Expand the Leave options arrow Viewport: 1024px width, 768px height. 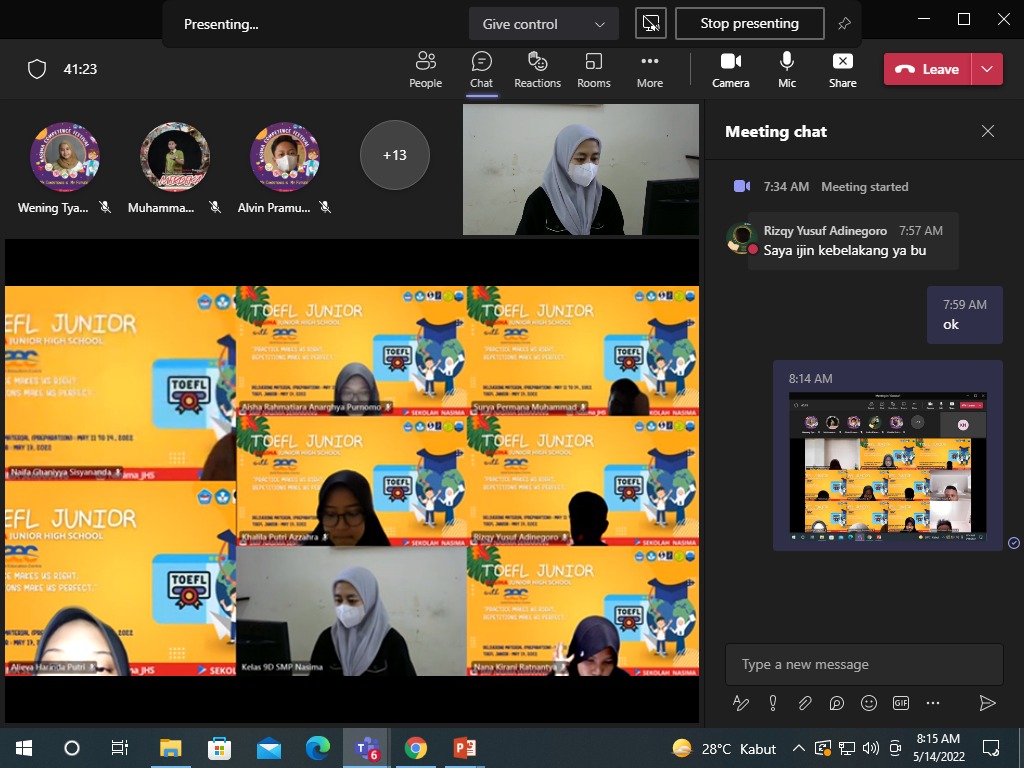(x=987, y=69)
